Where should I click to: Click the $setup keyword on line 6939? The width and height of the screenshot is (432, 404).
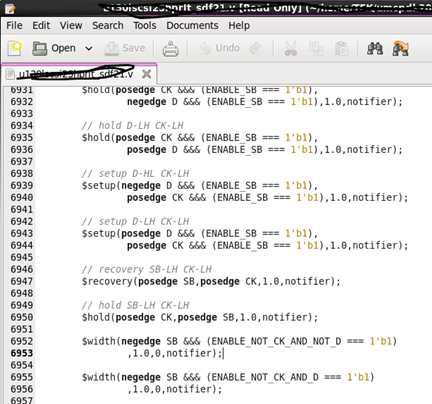[99, 186]
